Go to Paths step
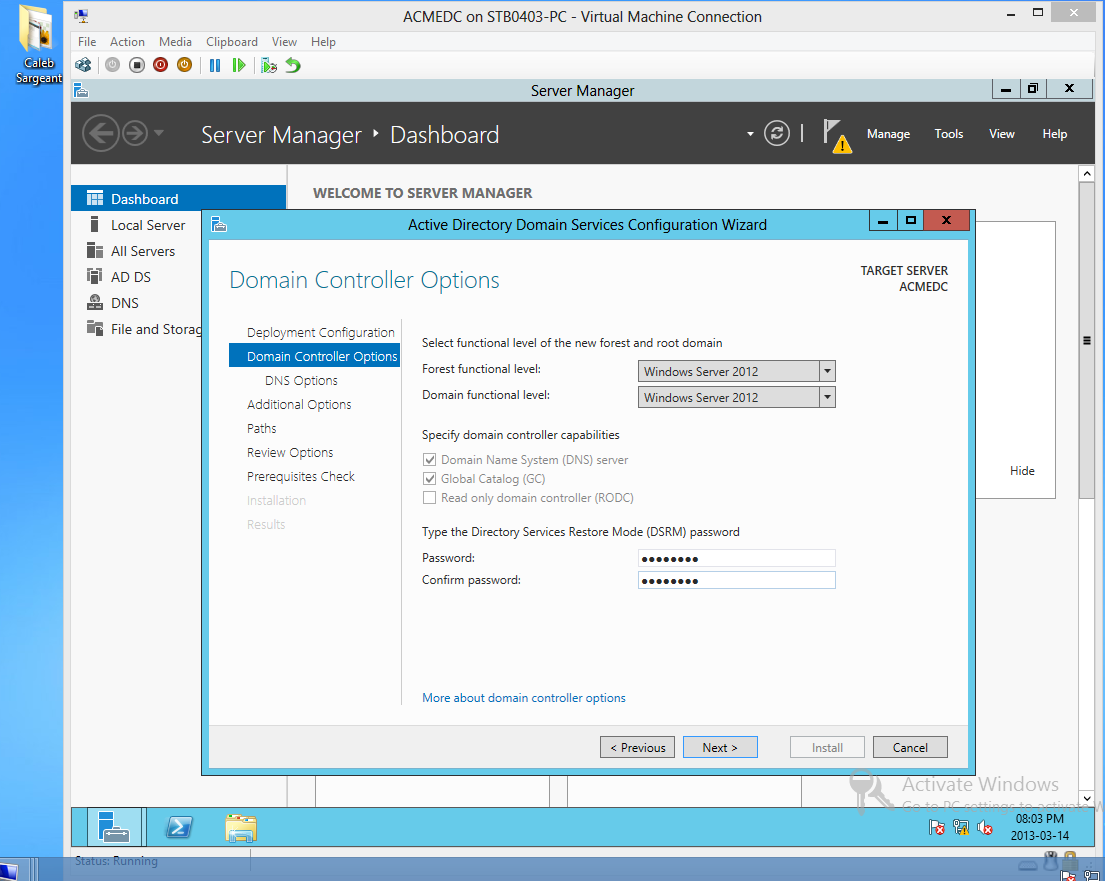Viewport: 1105px width, 881px height. tap(261, 429)
